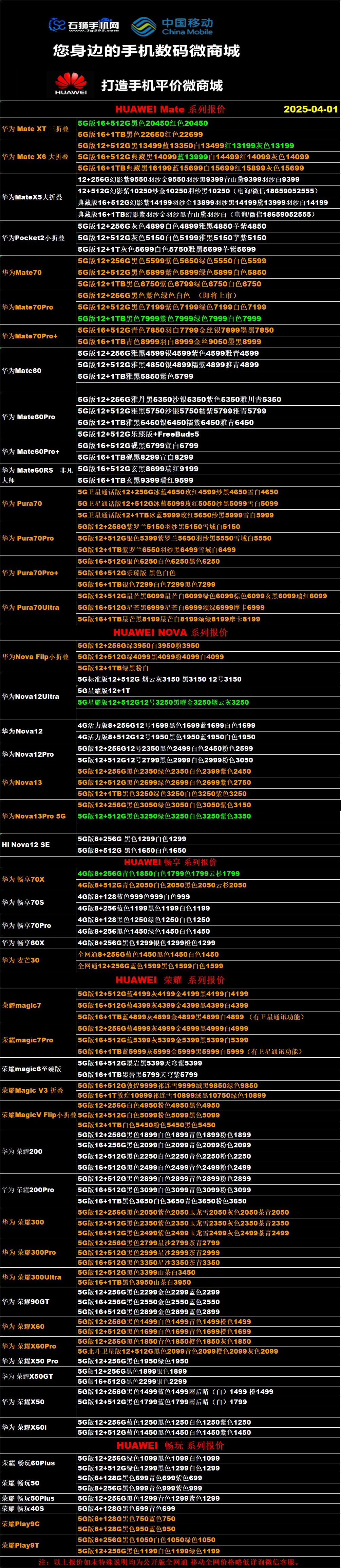Click the 5G版12+512G乐臻版+FreeBuds5 price row
The width and height of the screenshot is (341, 1568).
click(208, 434)
